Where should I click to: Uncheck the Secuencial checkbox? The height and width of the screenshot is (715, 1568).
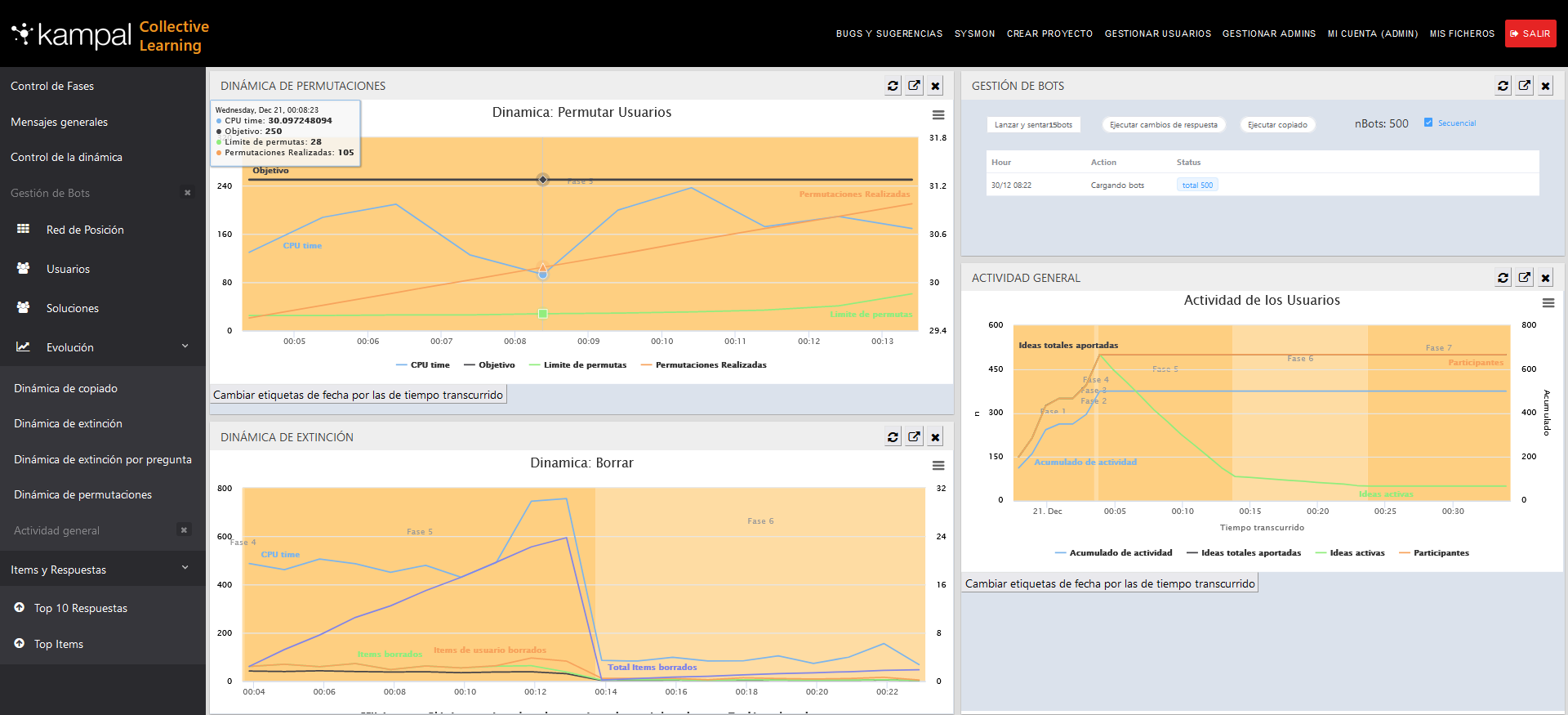tap(1428, 123)
